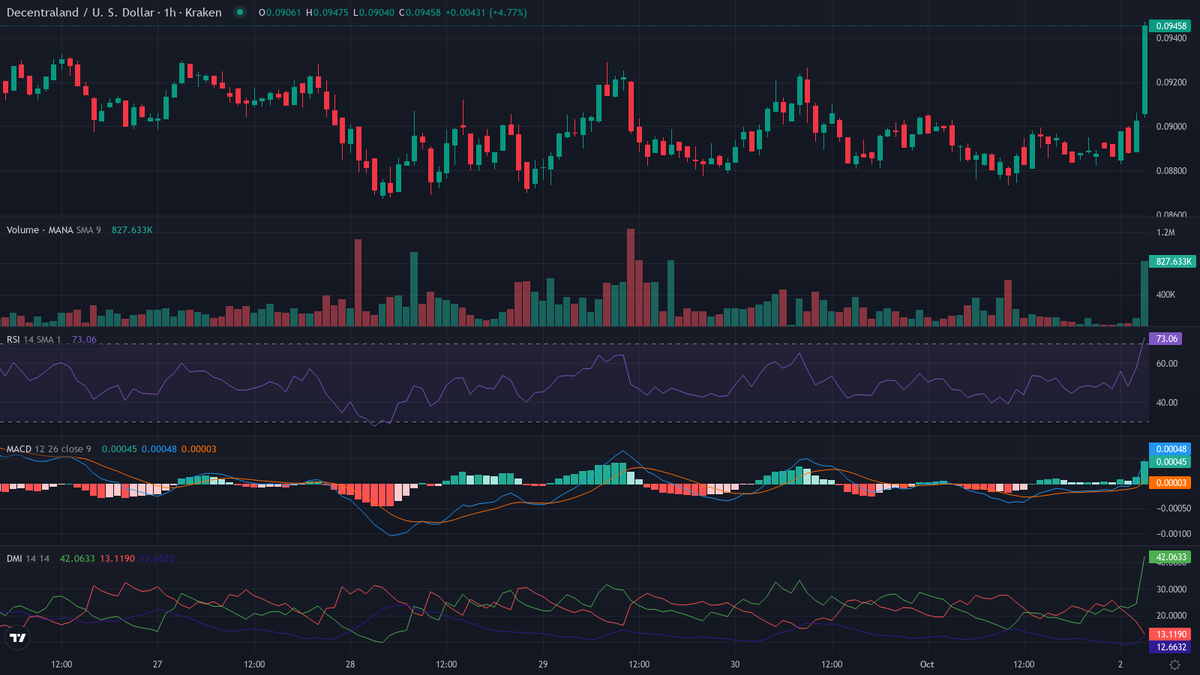Click the 827.633K value in Volume legend

tap(130, 230)
